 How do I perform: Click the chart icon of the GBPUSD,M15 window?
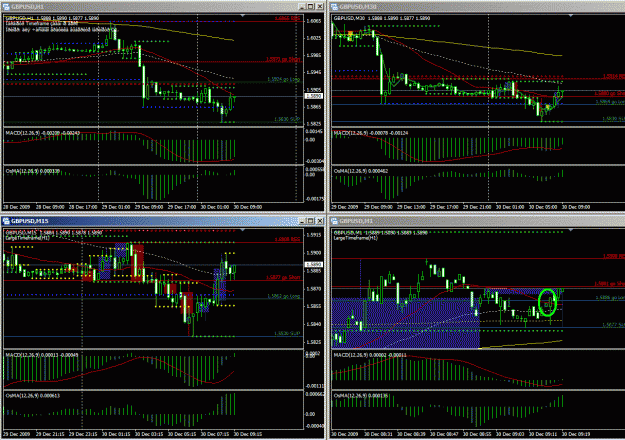coord(6,221)
